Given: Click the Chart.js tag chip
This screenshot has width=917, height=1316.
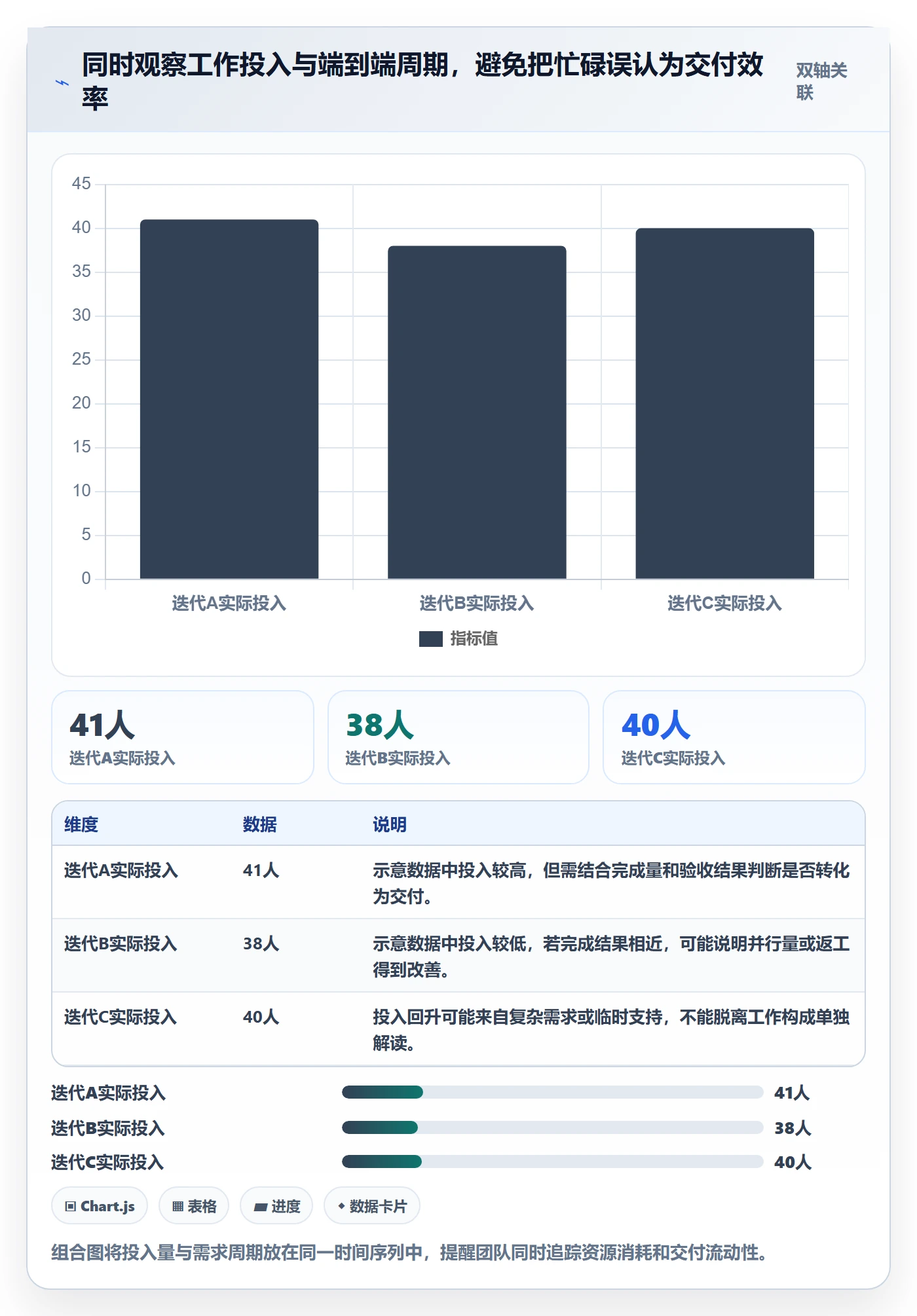Looking at the screenshot, I should (x=100, y=1206).
